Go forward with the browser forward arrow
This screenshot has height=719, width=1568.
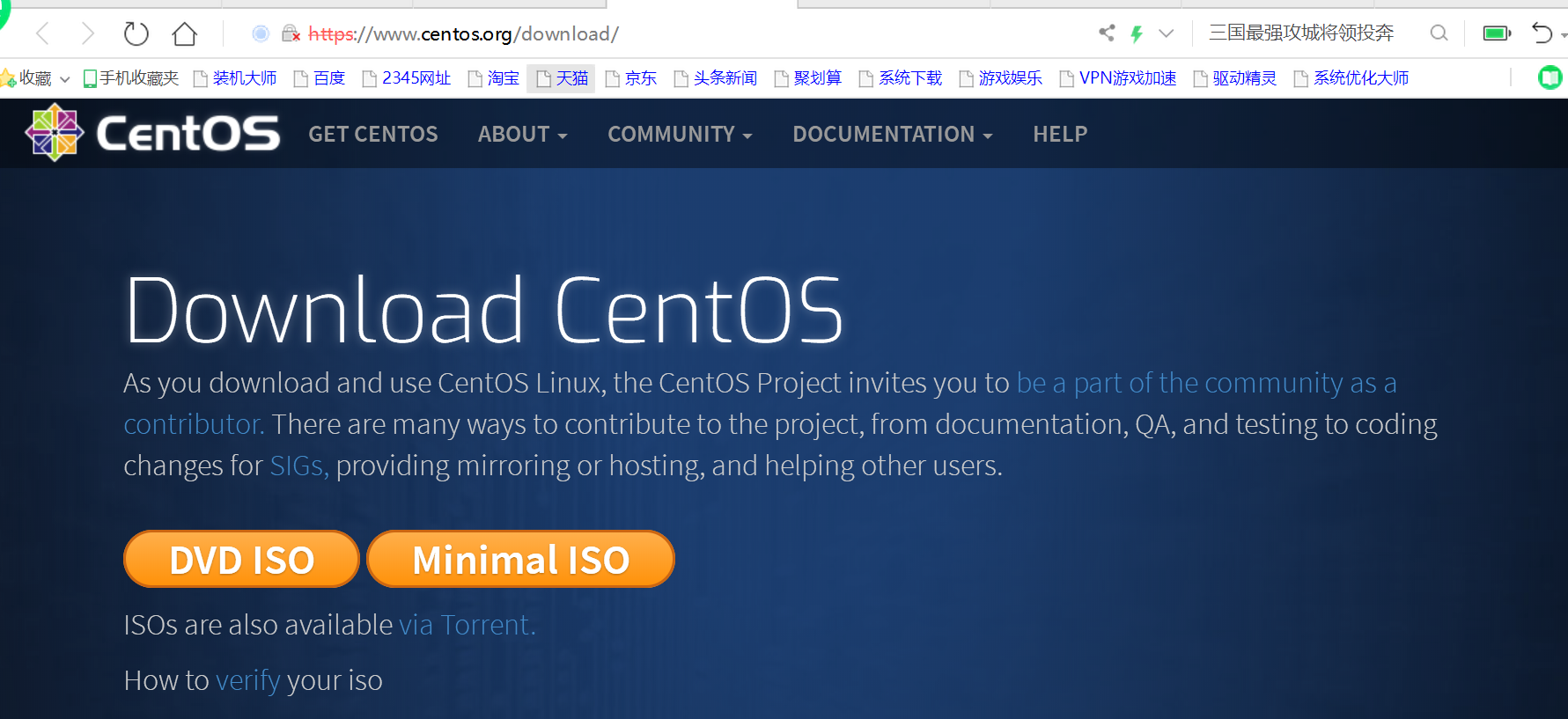[87, 34]
